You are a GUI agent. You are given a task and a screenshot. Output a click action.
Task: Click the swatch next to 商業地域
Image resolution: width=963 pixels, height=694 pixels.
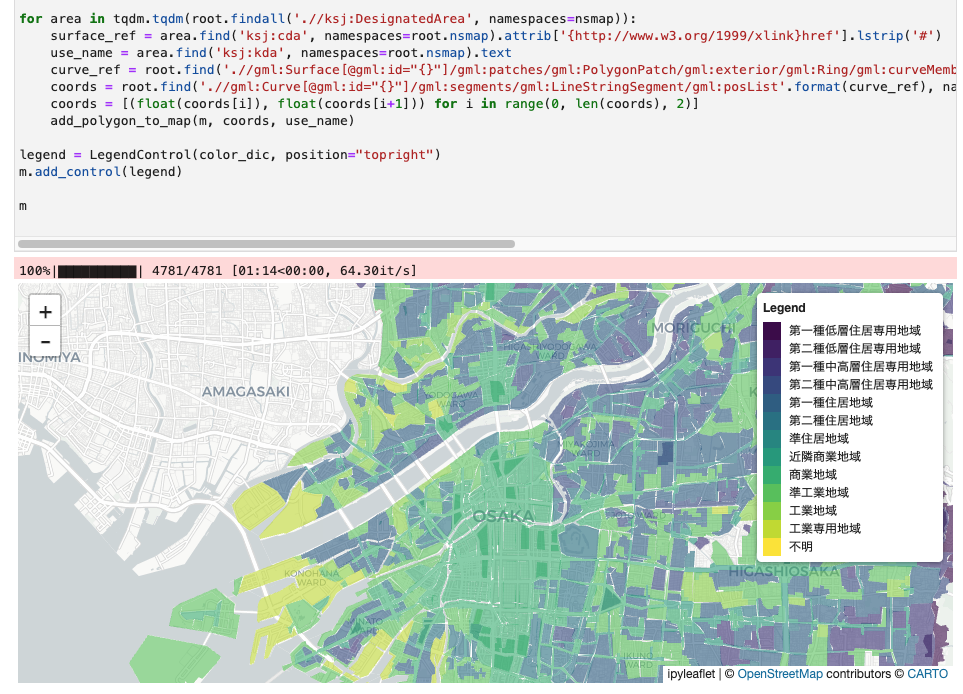pos(771,474)
